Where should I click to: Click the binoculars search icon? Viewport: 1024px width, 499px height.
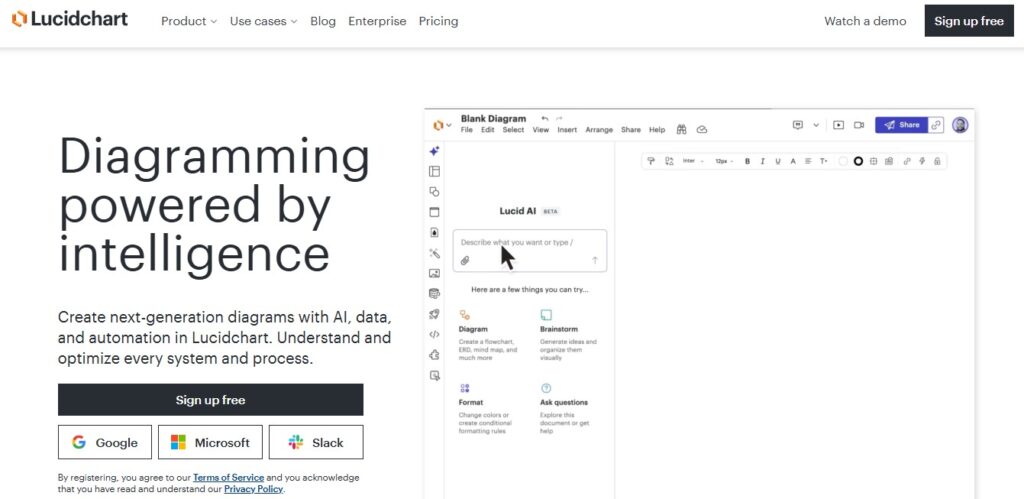[x=681, y=129]
